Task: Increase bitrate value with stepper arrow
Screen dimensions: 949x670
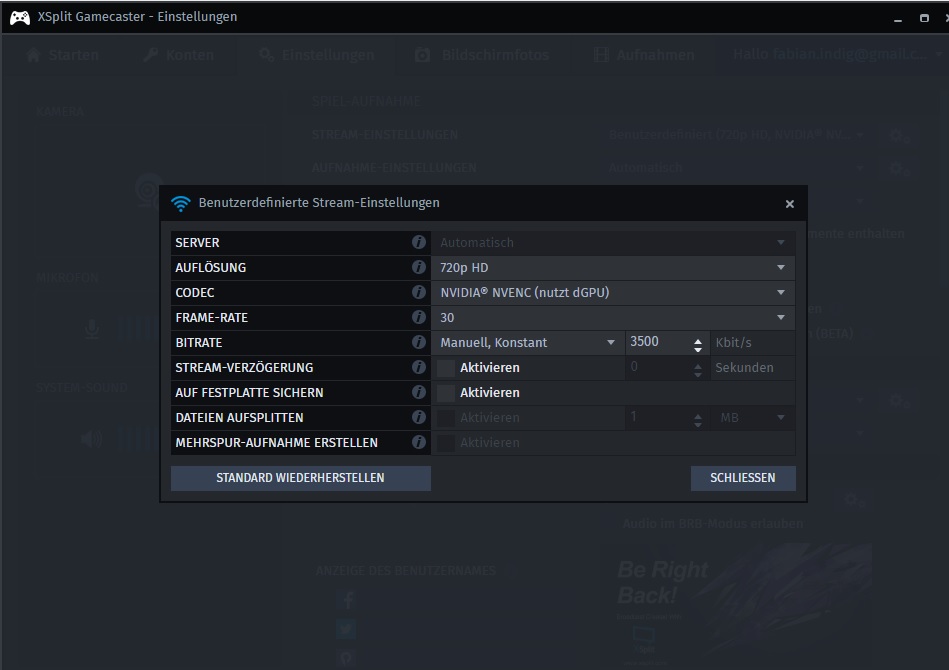Action: click(x=698, y=338)
